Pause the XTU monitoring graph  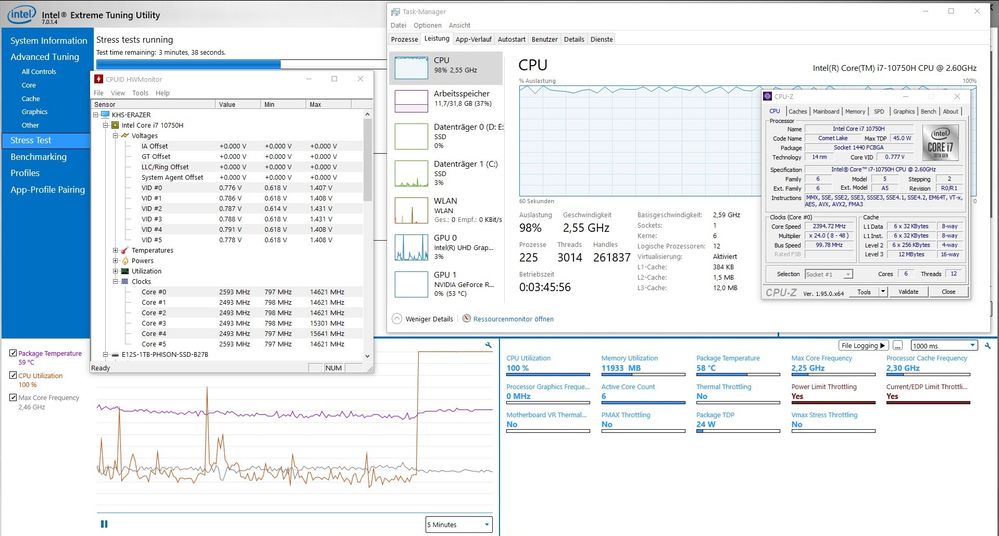(104, 523)
